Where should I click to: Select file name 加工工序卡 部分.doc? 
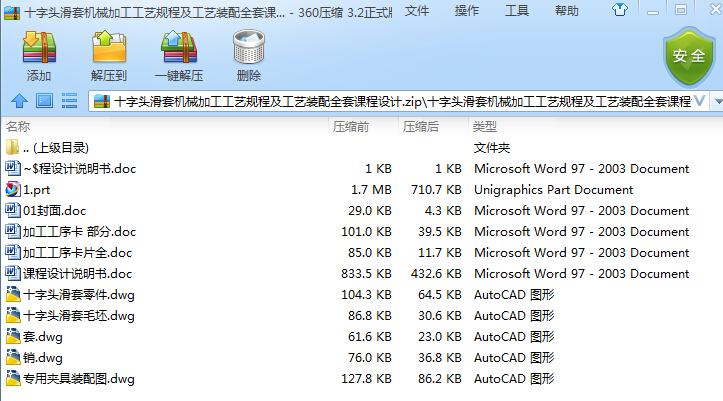point(79,232)
